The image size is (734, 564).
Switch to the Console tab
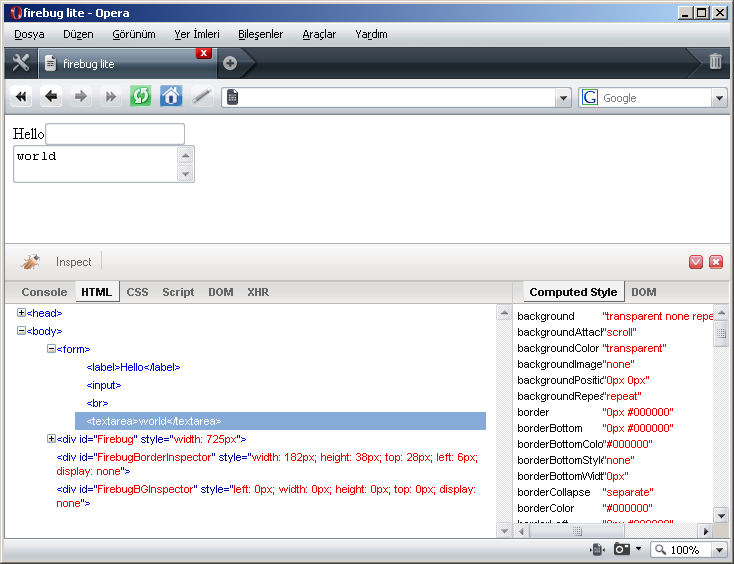[44, 292]
